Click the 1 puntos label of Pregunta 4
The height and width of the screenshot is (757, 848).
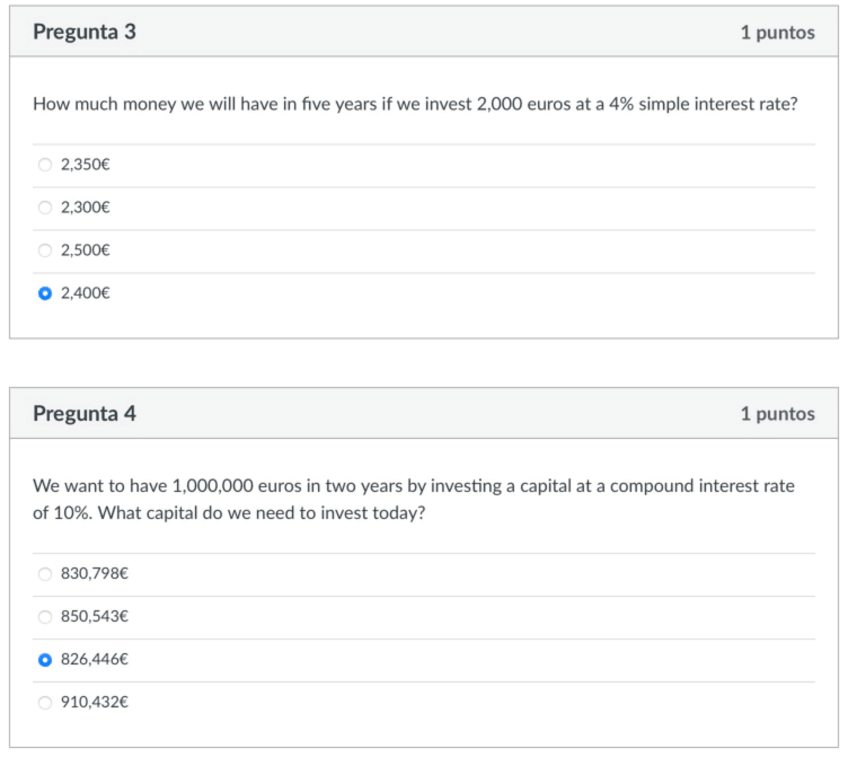tap(777, 414)
